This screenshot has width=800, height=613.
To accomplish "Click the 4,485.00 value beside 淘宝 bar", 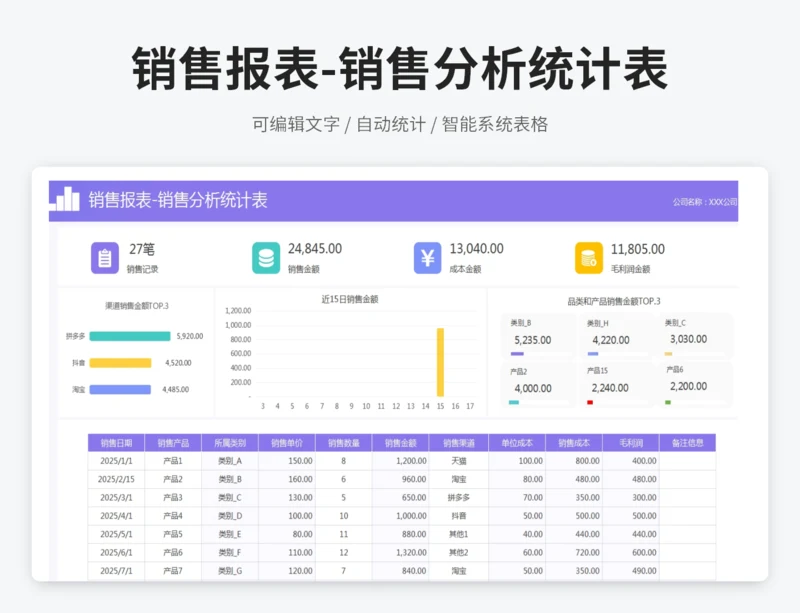I will [176, 389].
